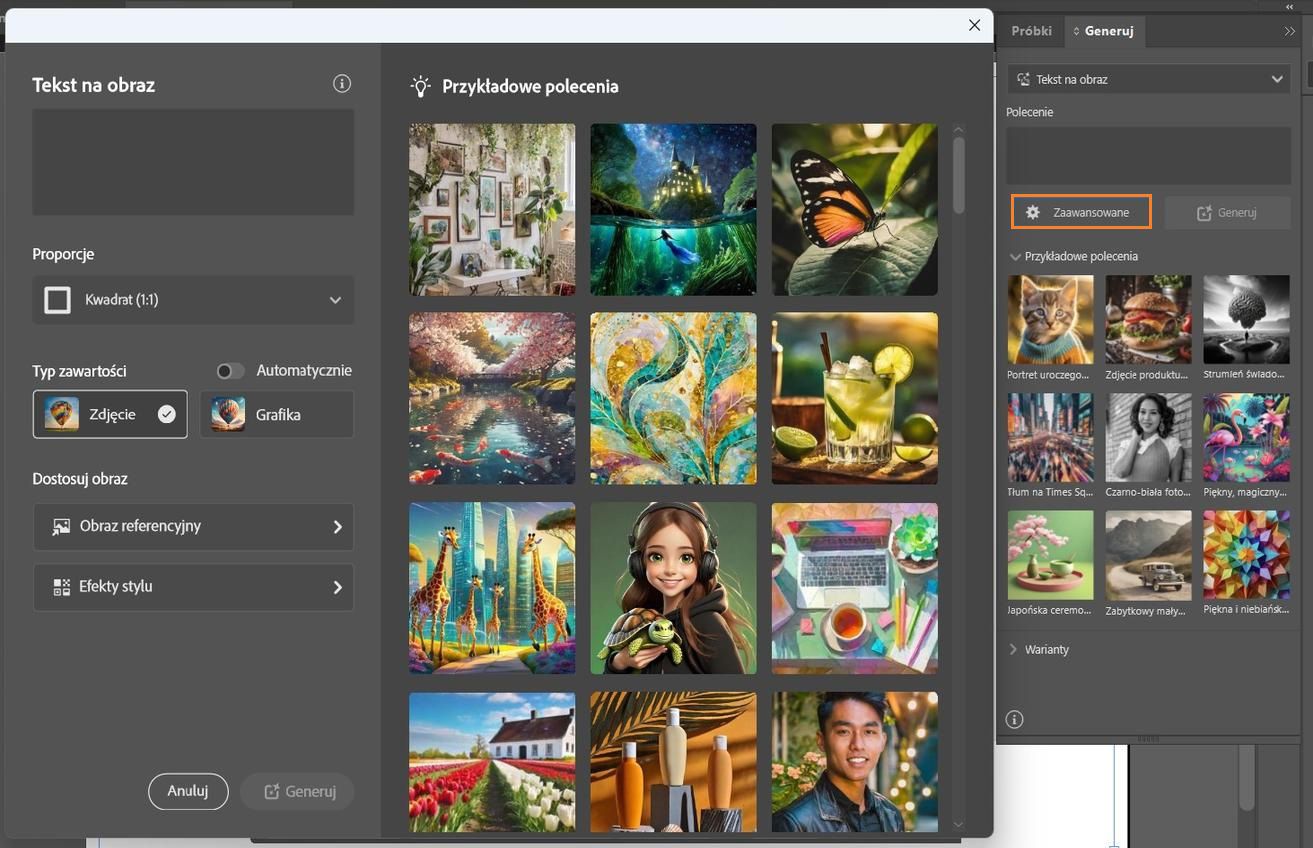The image size is (1313, 848).
Task: Select the Strumień świado... brain tree thumbnail
Action: [1246, 320]
